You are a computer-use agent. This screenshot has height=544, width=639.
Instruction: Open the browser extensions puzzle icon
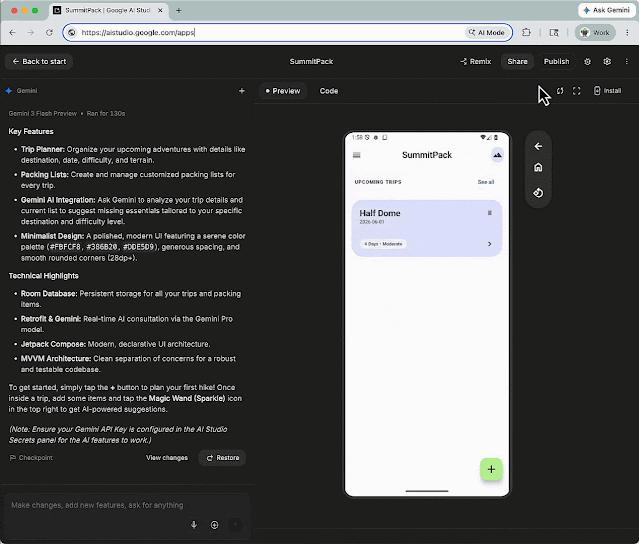click(526, 33)
